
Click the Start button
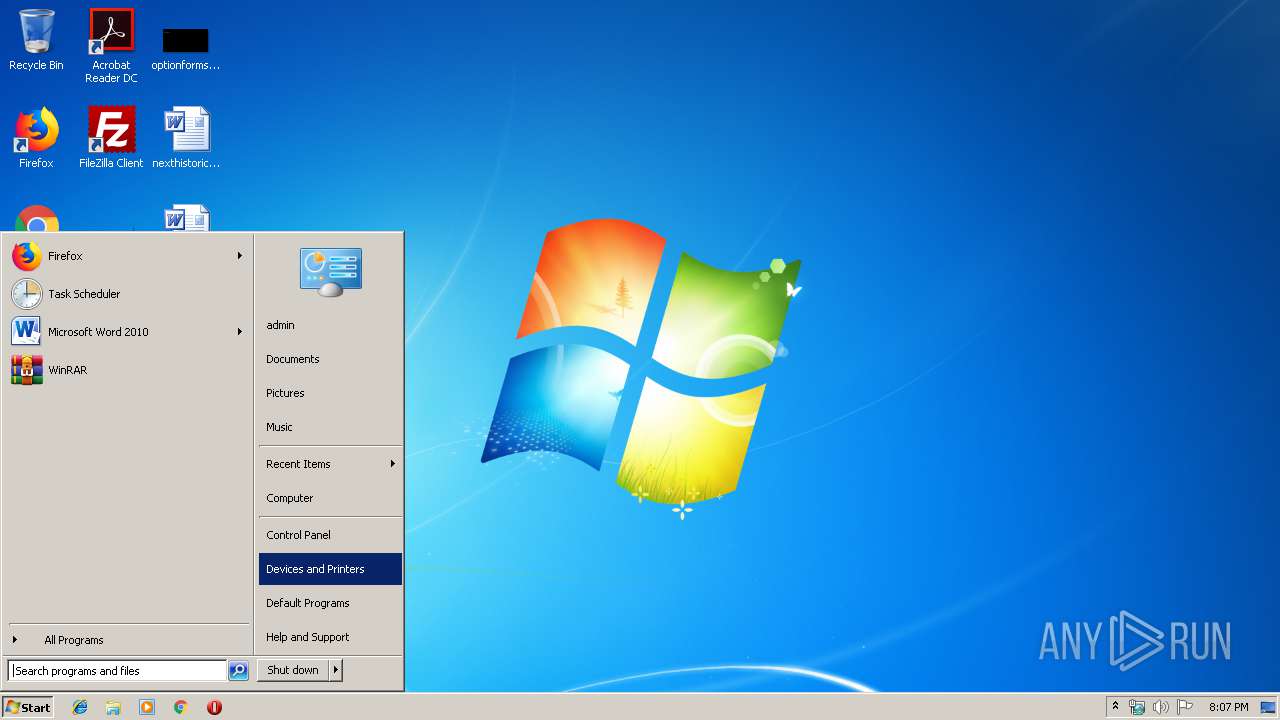tap(28, 707)
